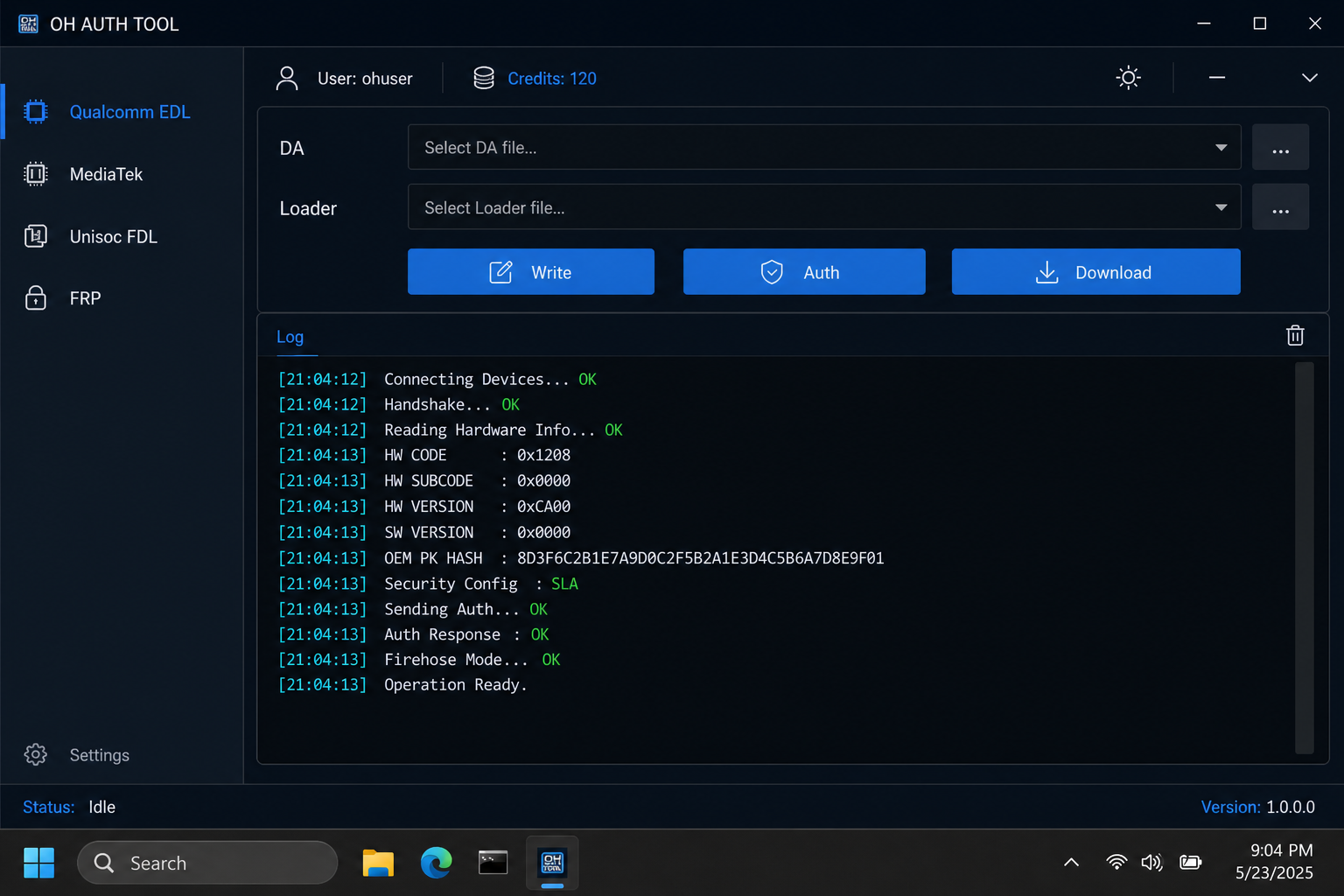Click the taskbar Search box
The width and height of the screenshot is (1344, 896).
[207, 863]
